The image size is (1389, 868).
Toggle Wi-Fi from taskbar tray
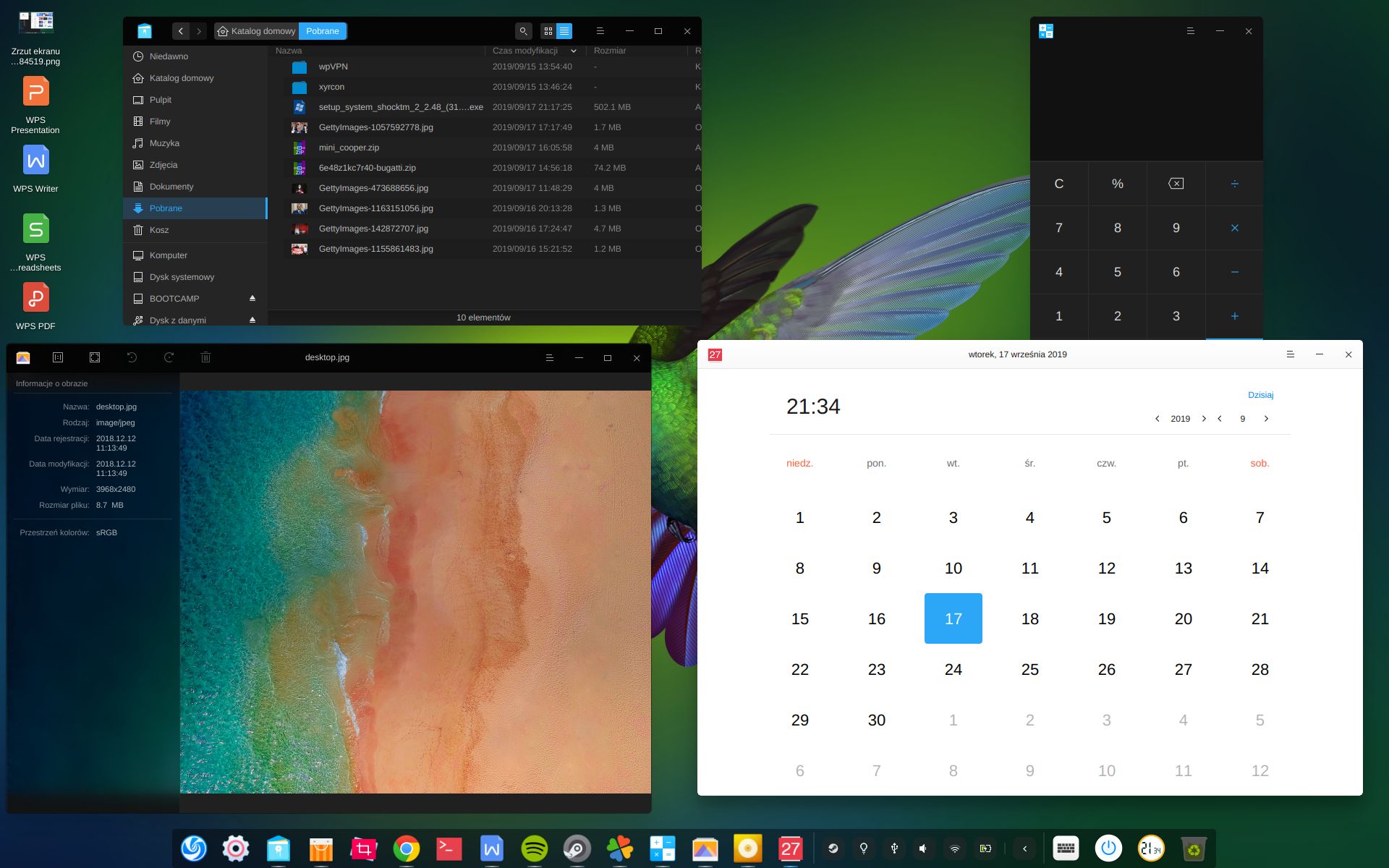(956, 848)
